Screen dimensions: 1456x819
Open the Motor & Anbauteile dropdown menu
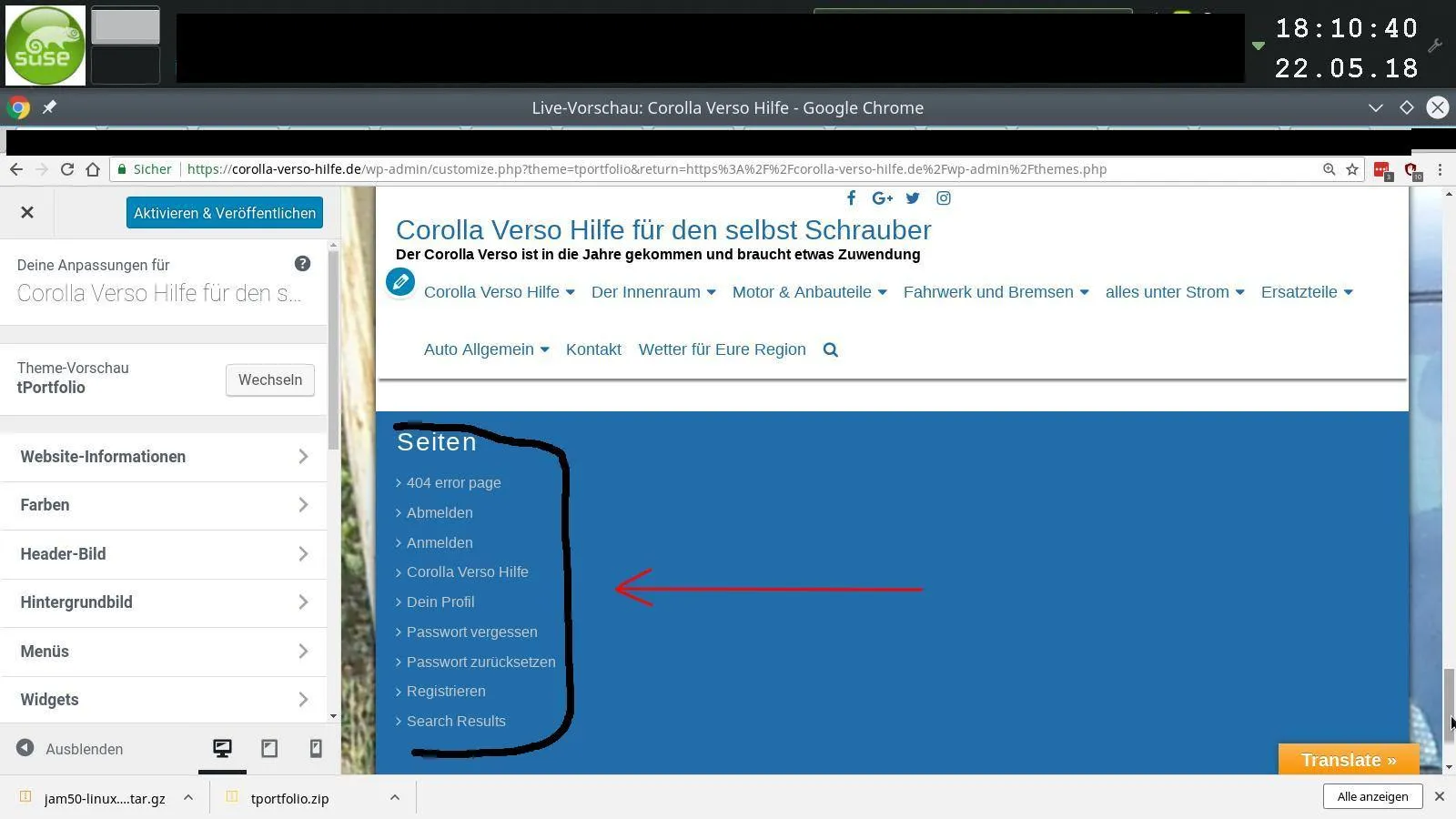809,292
